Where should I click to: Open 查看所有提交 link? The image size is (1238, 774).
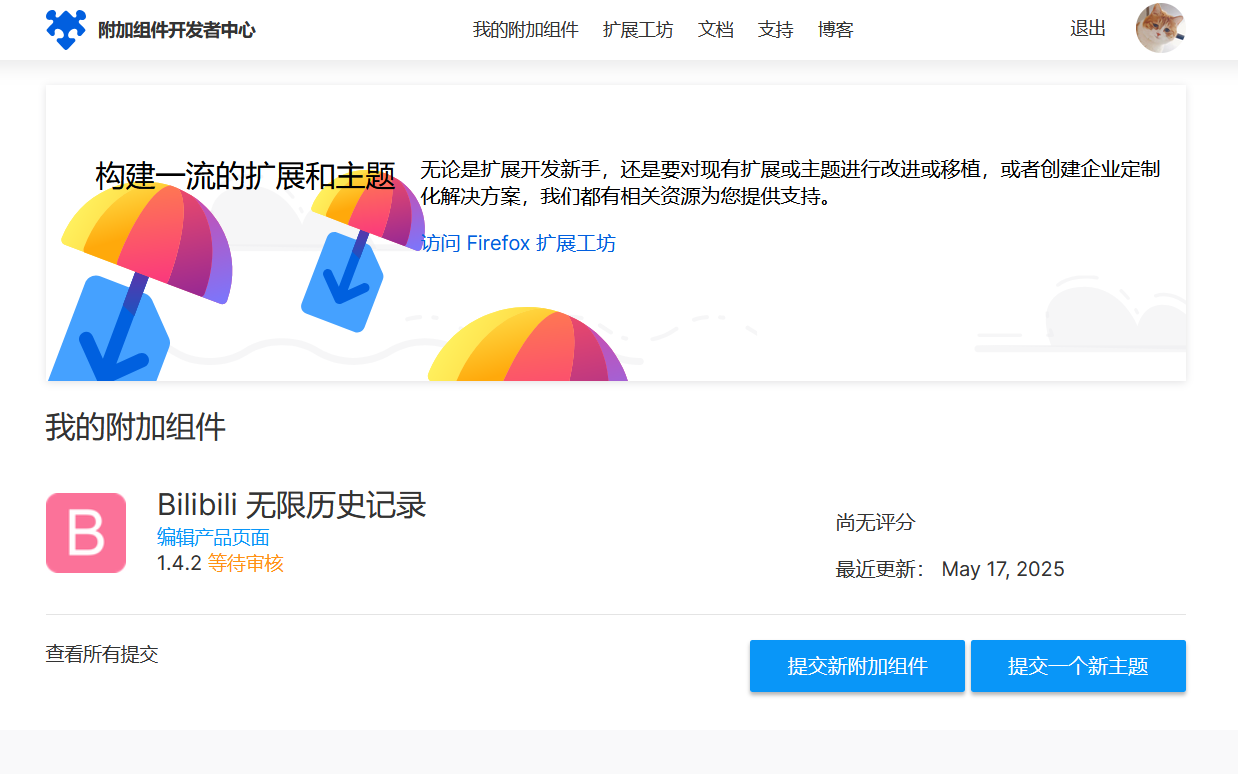click(102, 655)
